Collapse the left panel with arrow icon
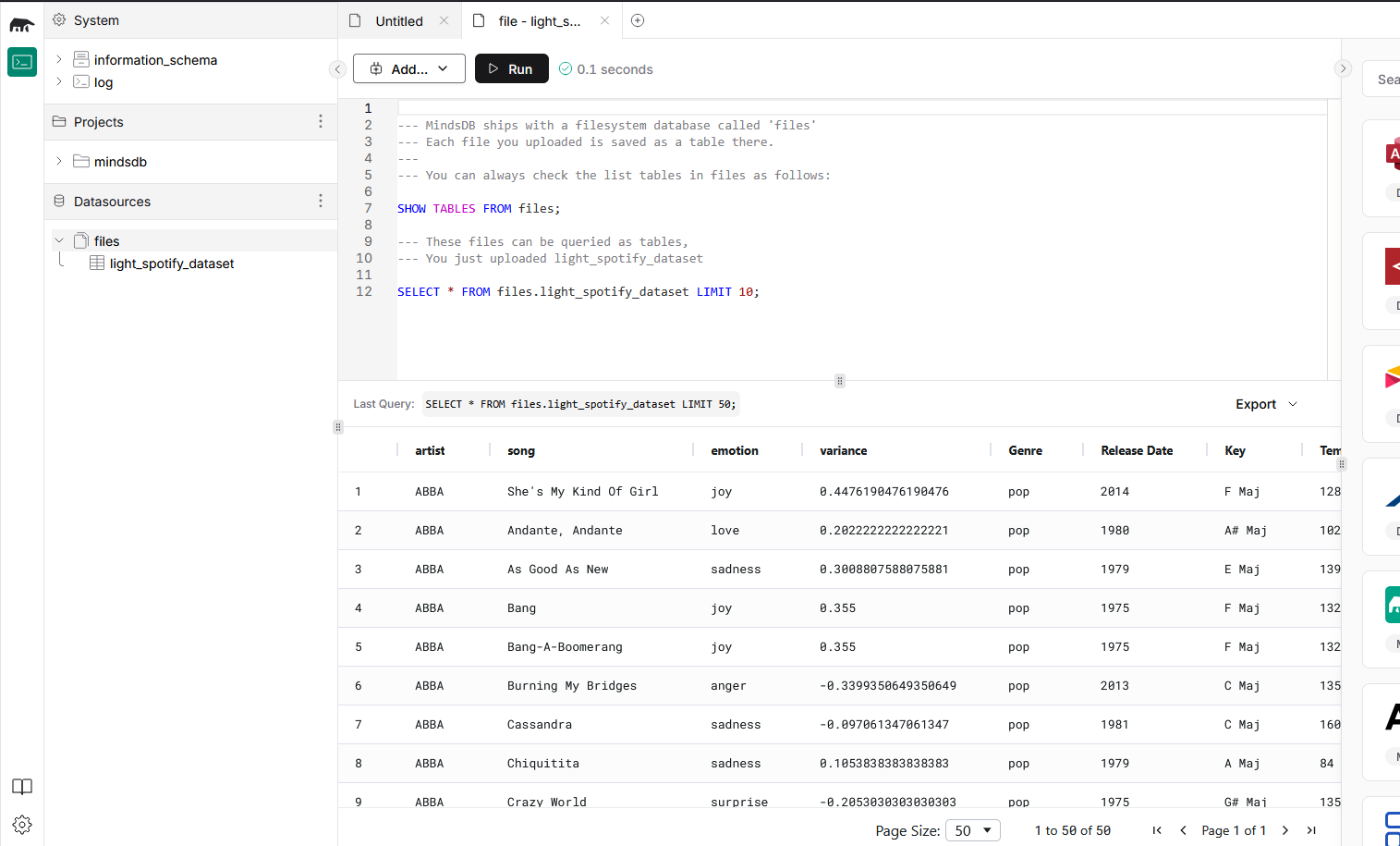 tap(338, 69)
